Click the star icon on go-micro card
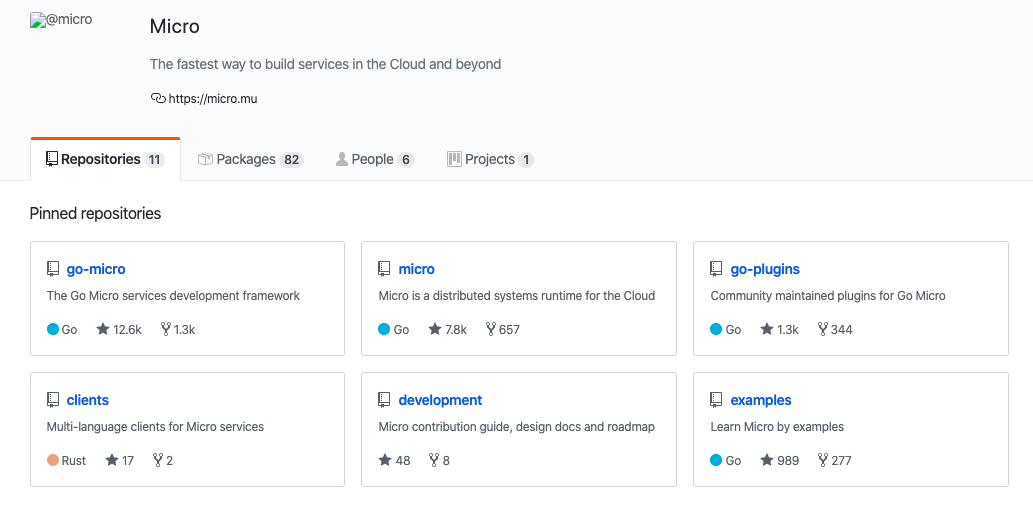Viewport: 1033px width, 512px height. pos(103,329)
